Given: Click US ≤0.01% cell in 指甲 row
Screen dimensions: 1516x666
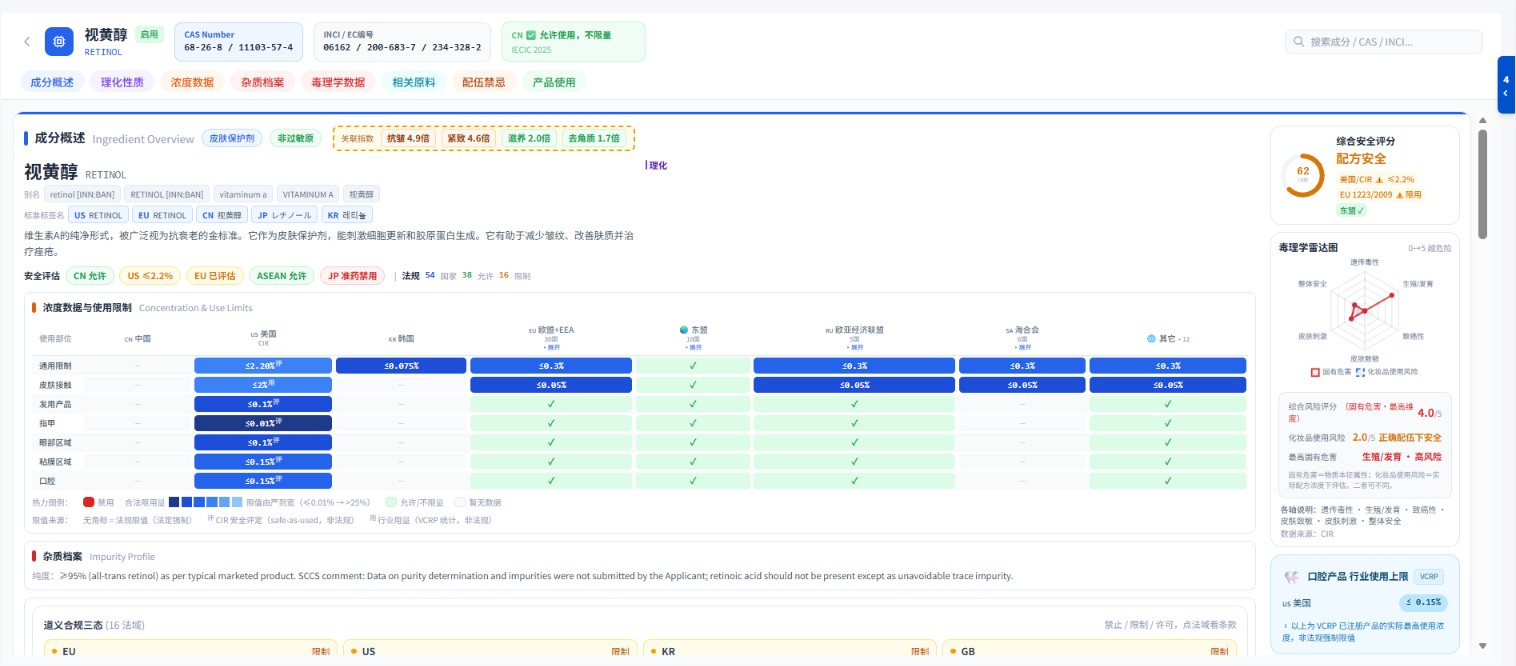Looking at the screenshot, I should [263, 423].
